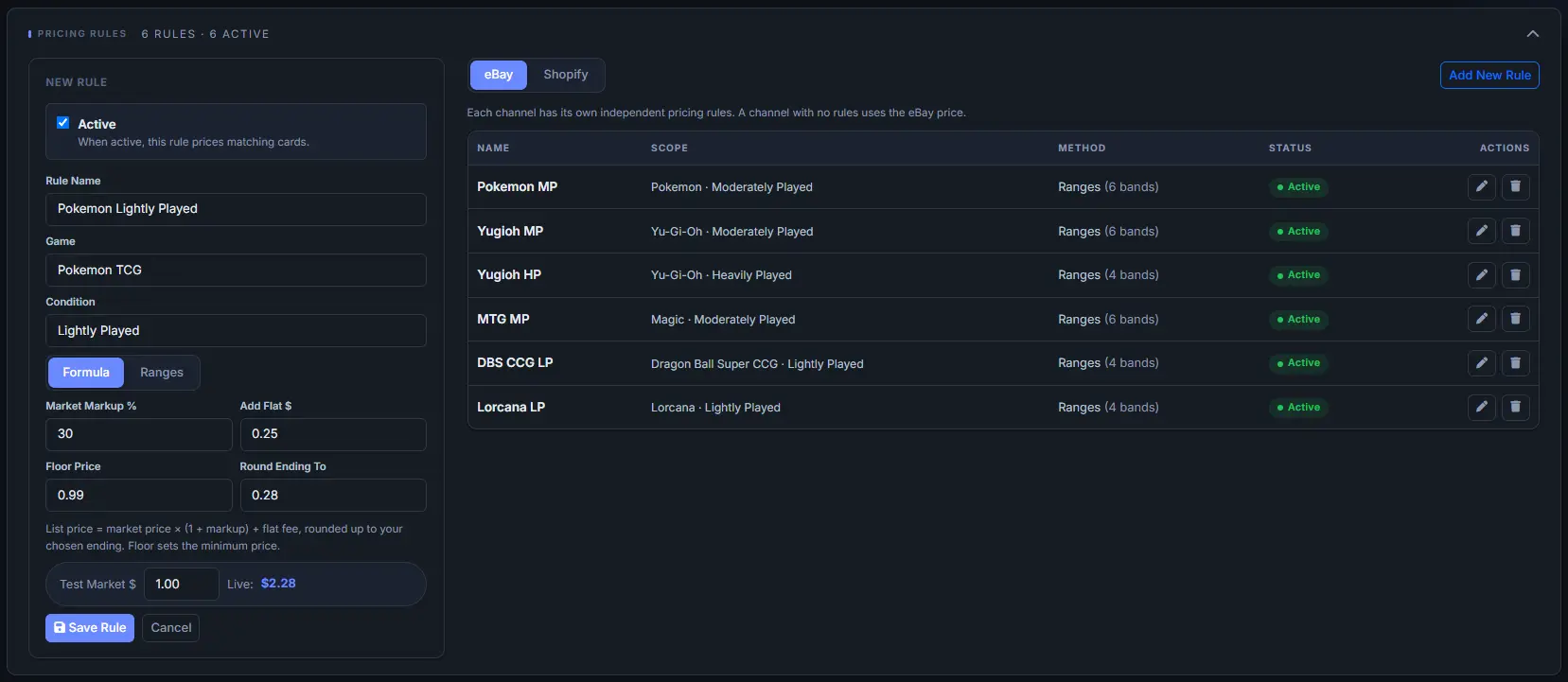Collapse the Pricing Rules panel
Screen dimensions: 1568x682
[x=1532, y=34]
